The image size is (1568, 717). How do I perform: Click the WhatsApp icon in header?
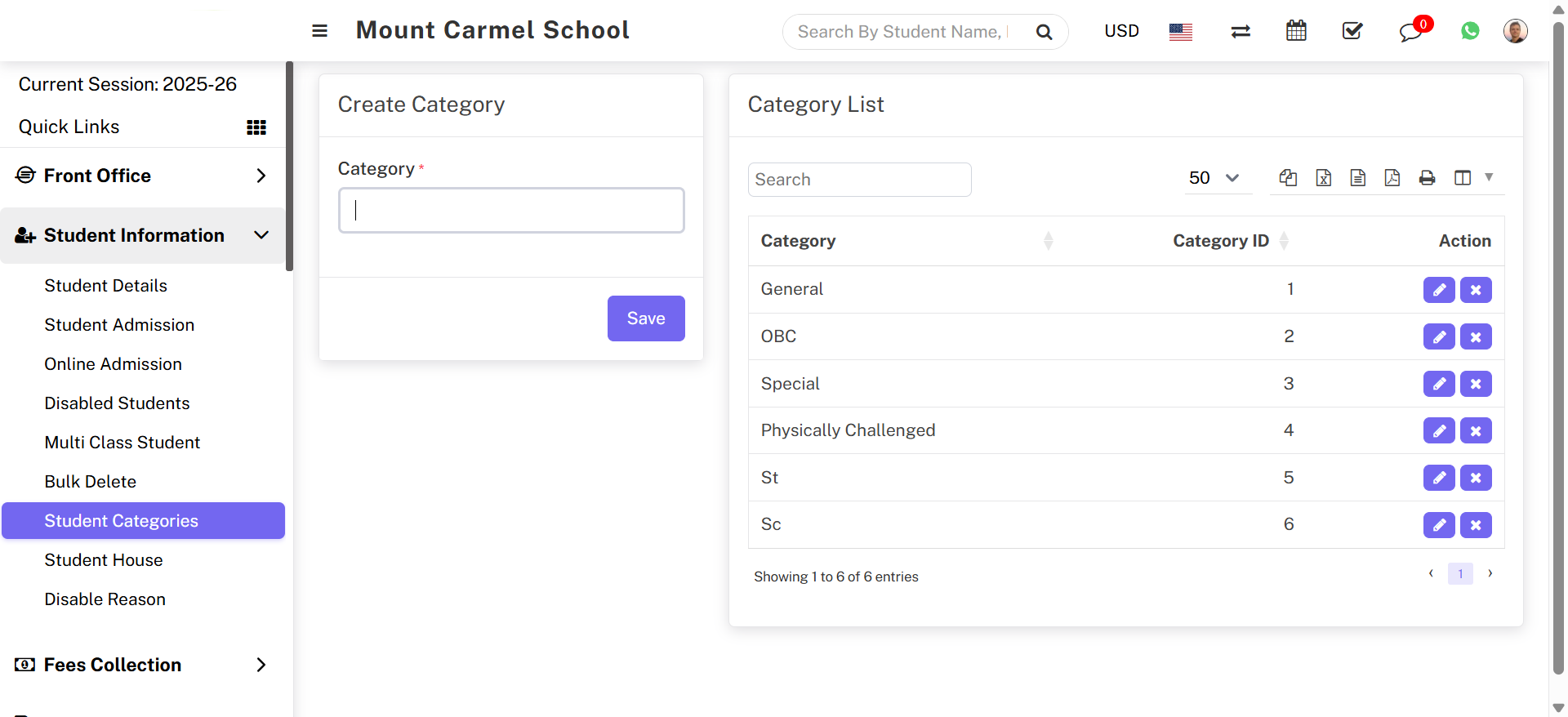click(x=1470, y=31)
